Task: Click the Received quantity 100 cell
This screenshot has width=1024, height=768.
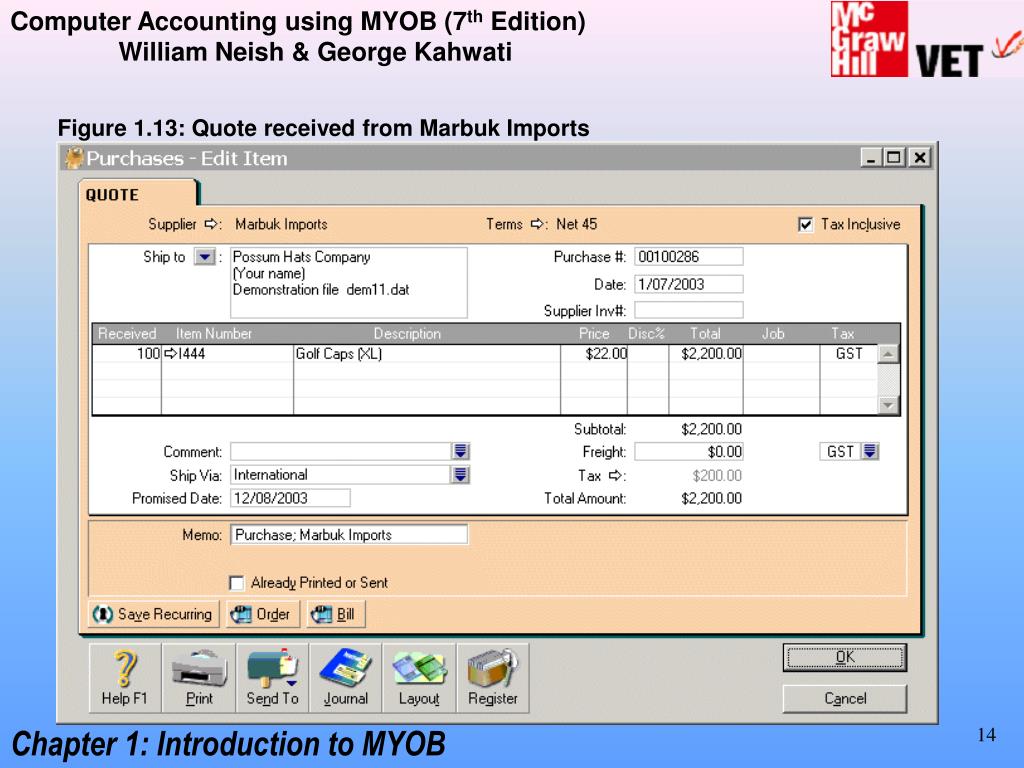Action: (127, 353)
